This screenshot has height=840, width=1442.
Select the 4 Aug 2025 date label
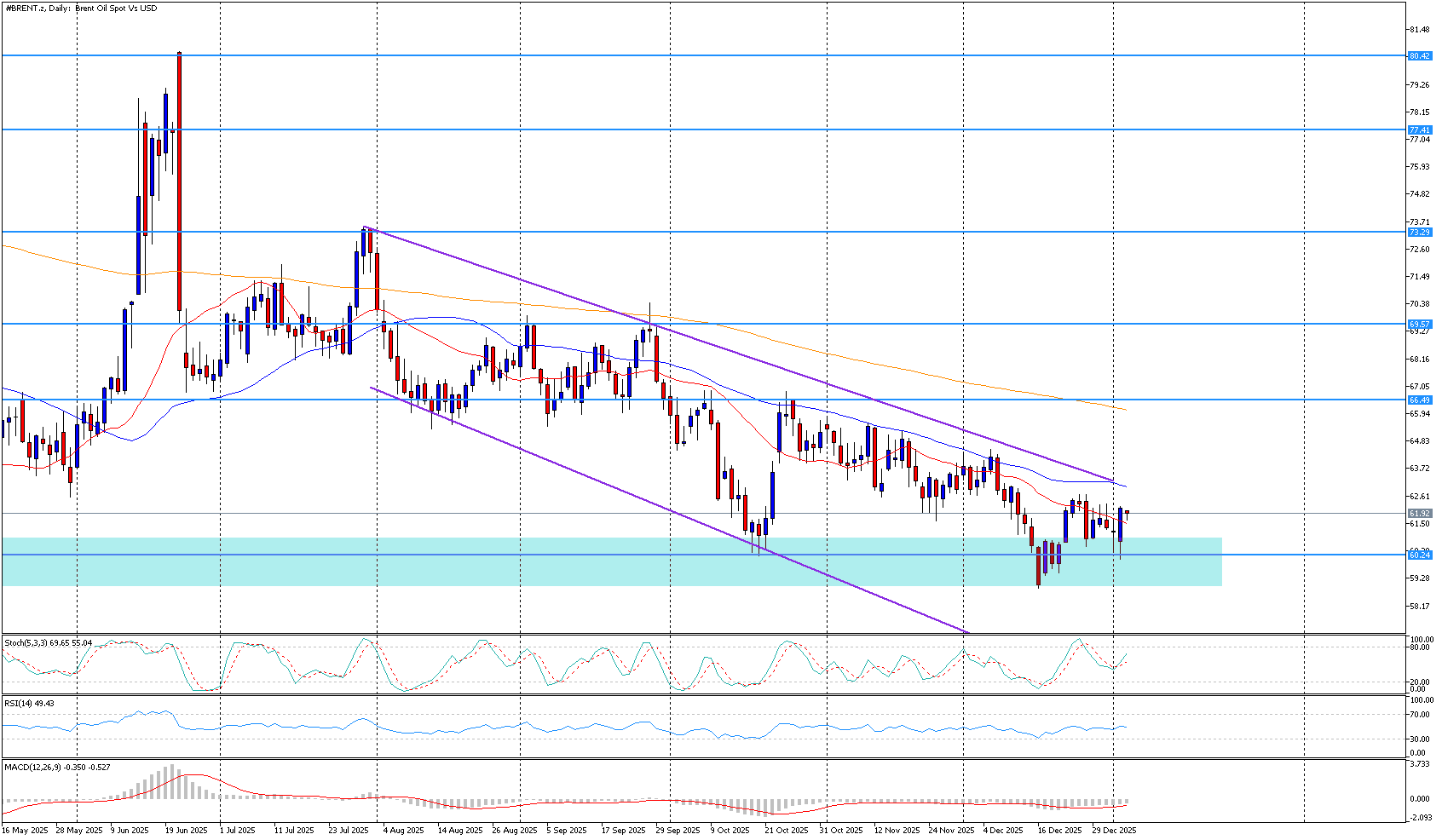point(403,830)
